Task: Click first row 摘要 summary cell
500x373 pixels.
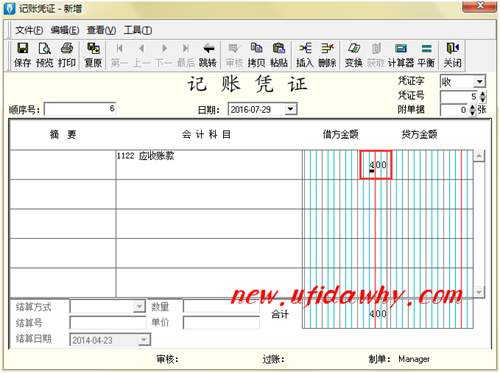Action: [x=63, y=165]
